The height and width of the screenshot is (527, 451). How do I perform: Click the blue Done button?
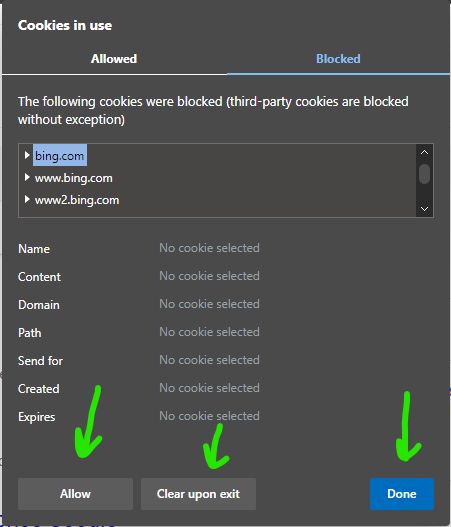point(402,494)
